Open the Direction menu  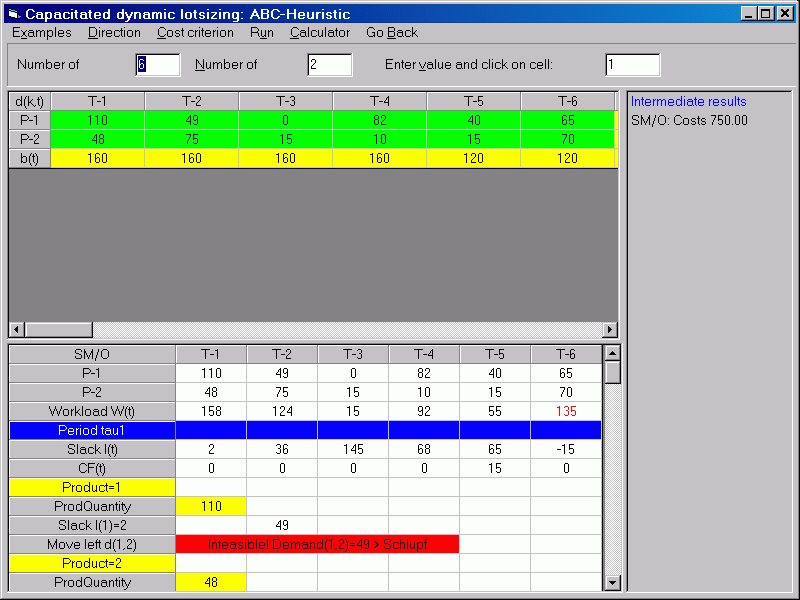coord(114,33)
